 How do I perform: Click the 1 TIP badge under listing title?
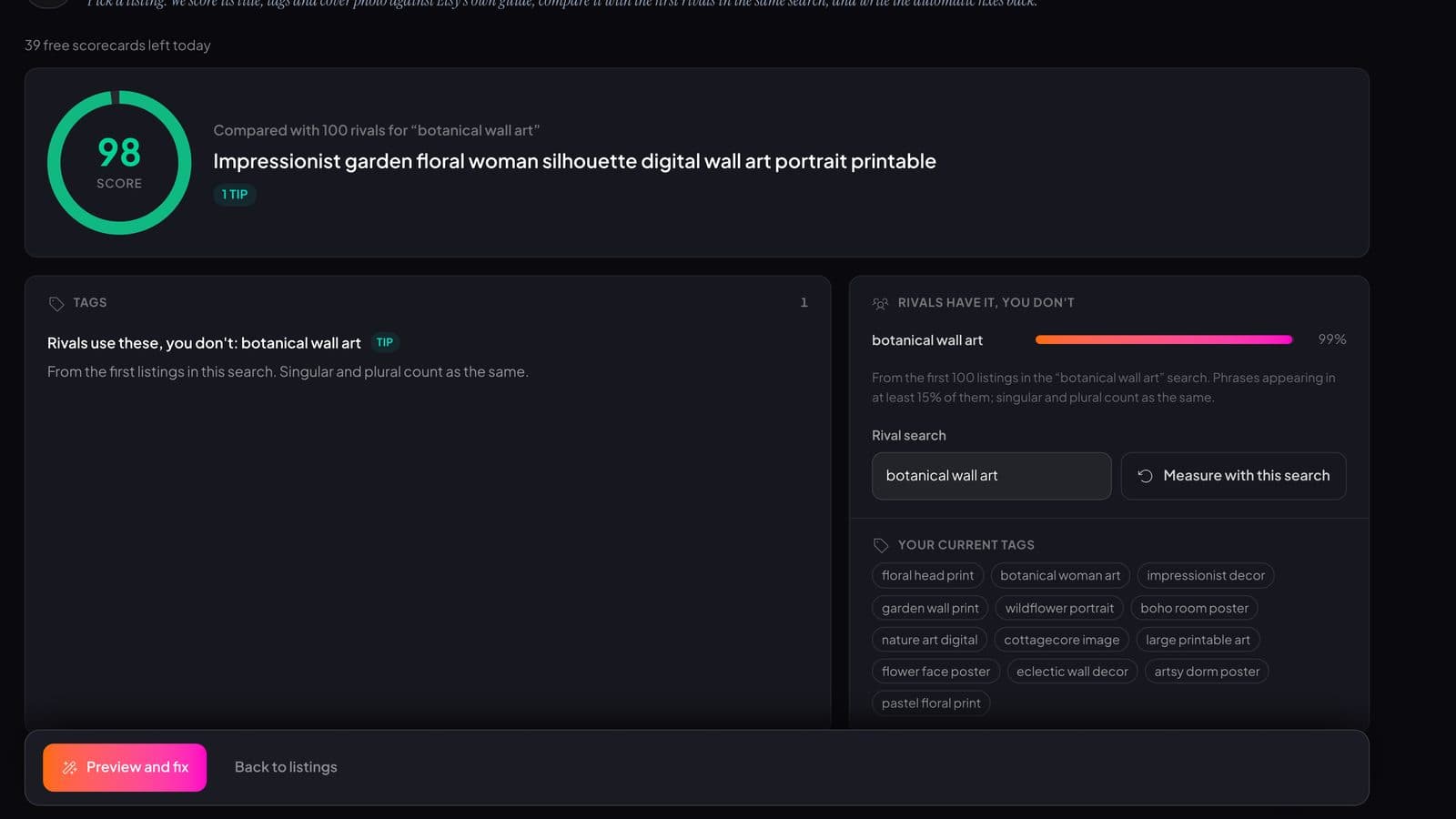click(x=235, y=195)
